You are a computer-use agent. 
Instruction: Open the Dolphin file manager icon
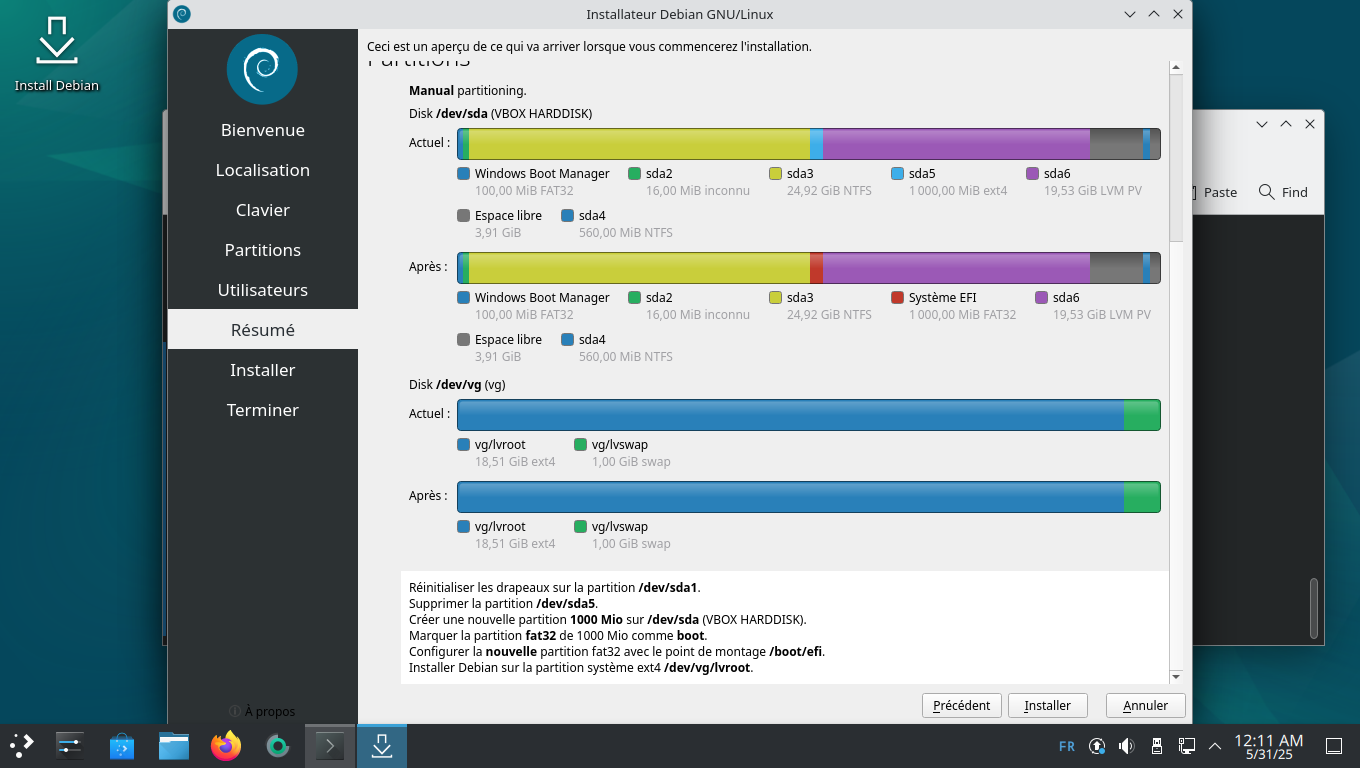174,745
